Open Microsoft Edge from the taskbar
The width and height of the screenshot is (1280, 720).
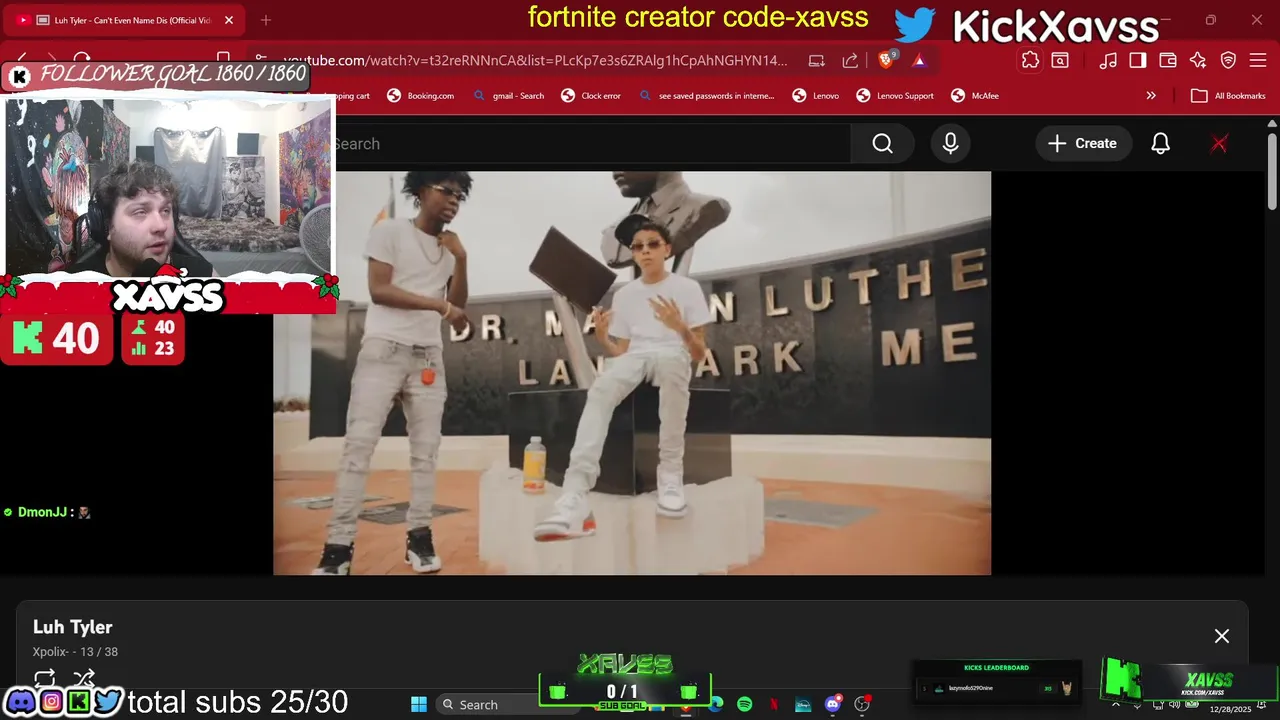[x=715, y=705]
